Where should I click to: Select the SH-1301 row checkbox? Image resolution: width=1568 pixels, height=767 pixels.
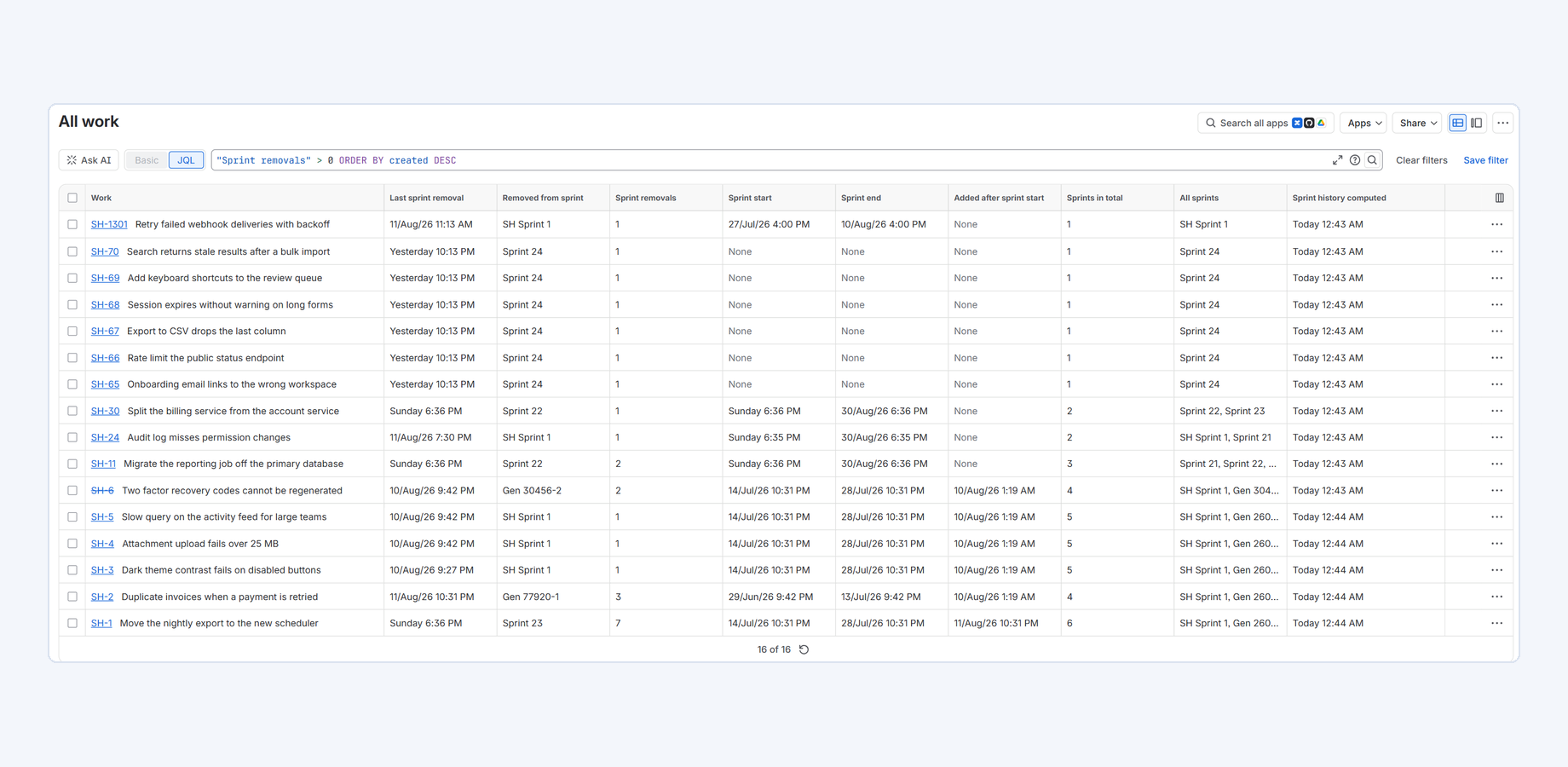[72, 224]
